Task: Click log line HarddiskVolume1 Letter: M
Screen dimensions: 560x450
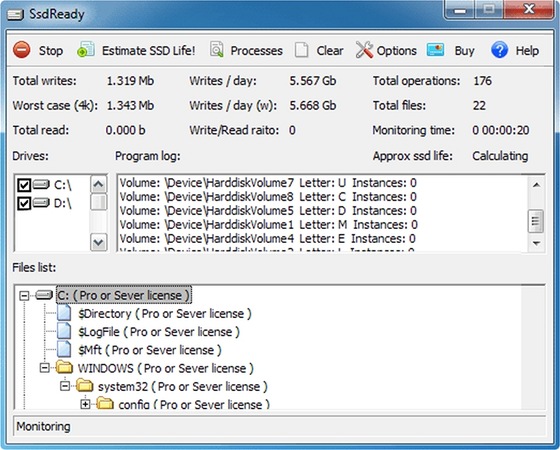Action: (x=269, y=225)
